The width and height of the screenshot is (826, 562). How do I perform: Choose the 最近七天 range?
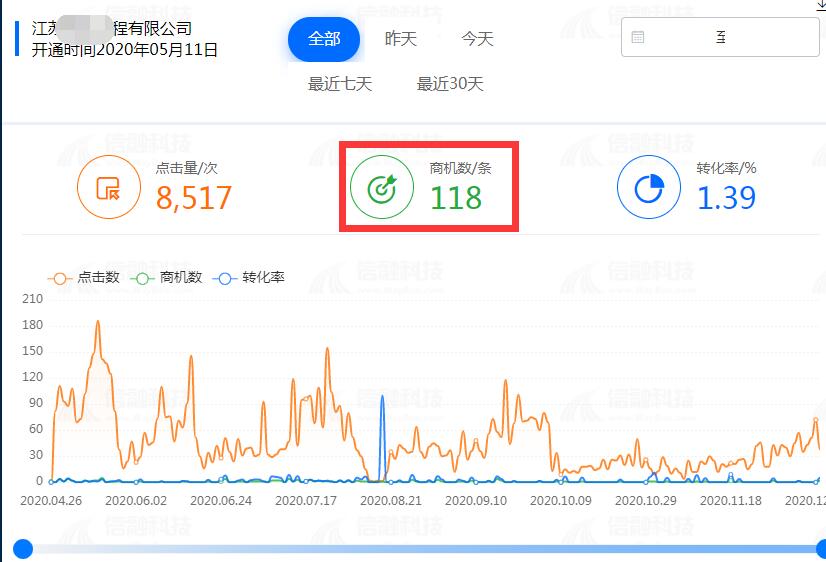point(340,84)
